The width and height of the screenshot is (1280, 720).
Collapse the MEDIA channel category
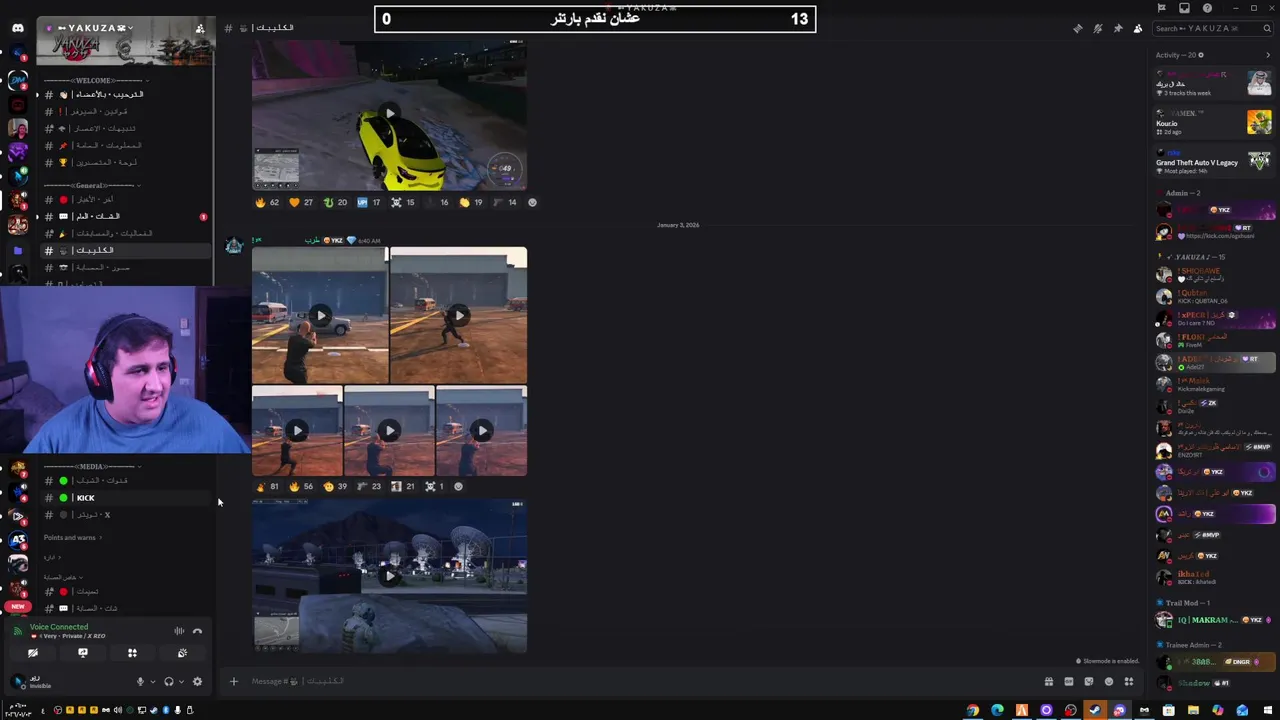coord(92,467)
